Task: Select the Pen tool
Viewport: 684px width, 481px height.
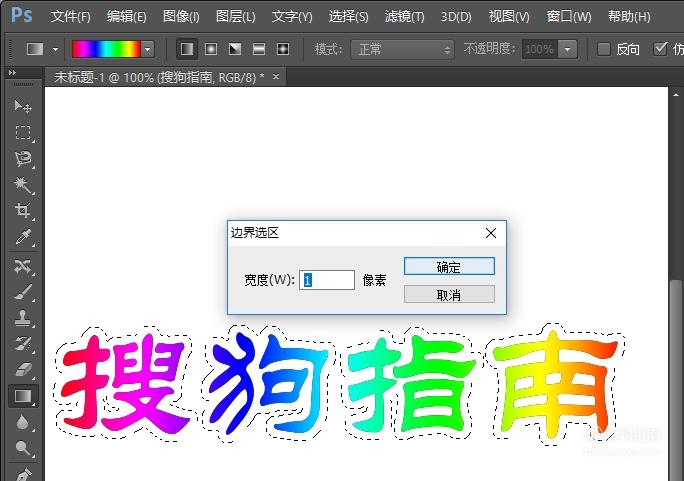Action: [22, 474]
